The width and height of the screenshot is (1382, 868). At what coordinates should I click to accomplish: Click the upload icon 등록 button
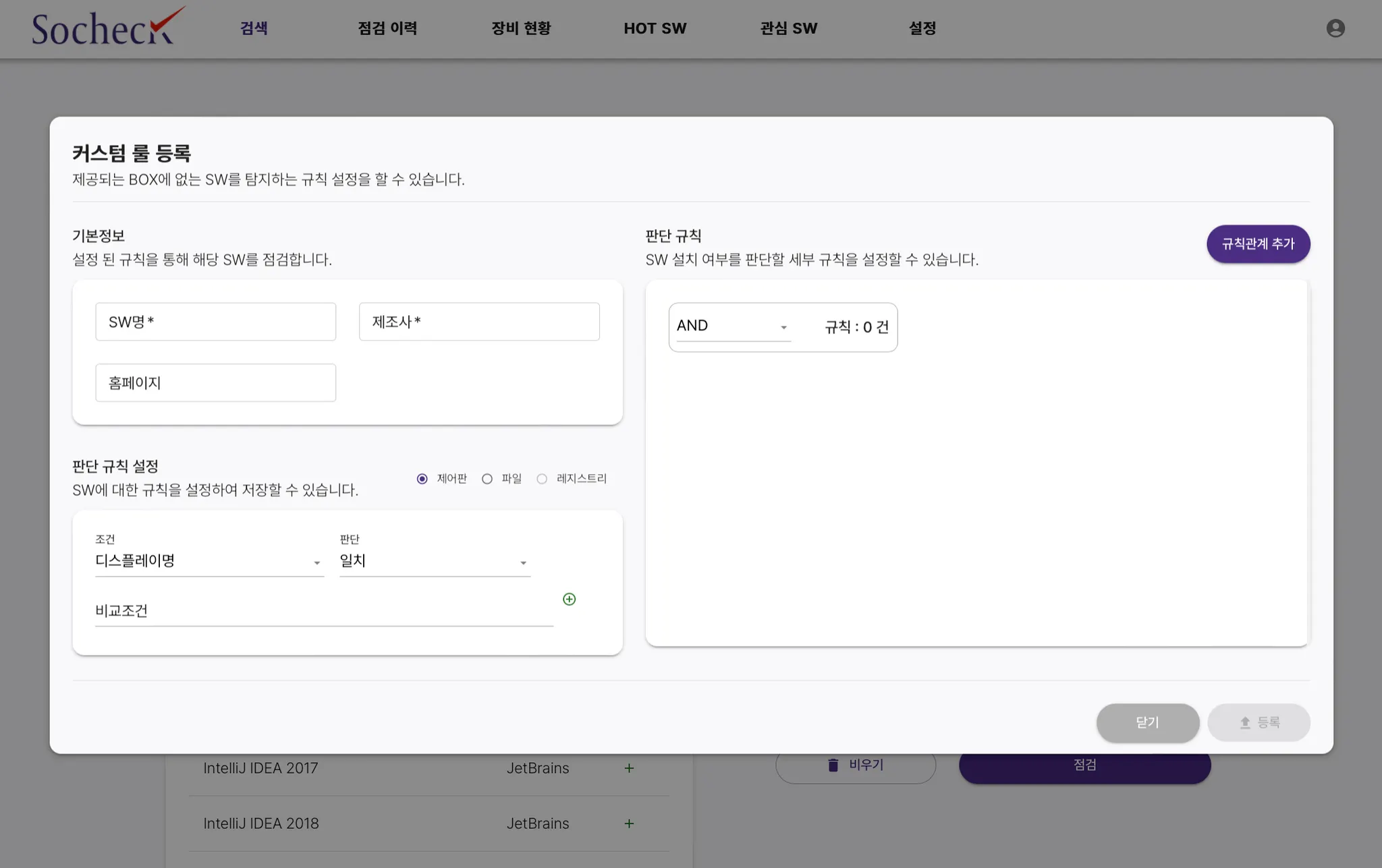point(1259,722)
